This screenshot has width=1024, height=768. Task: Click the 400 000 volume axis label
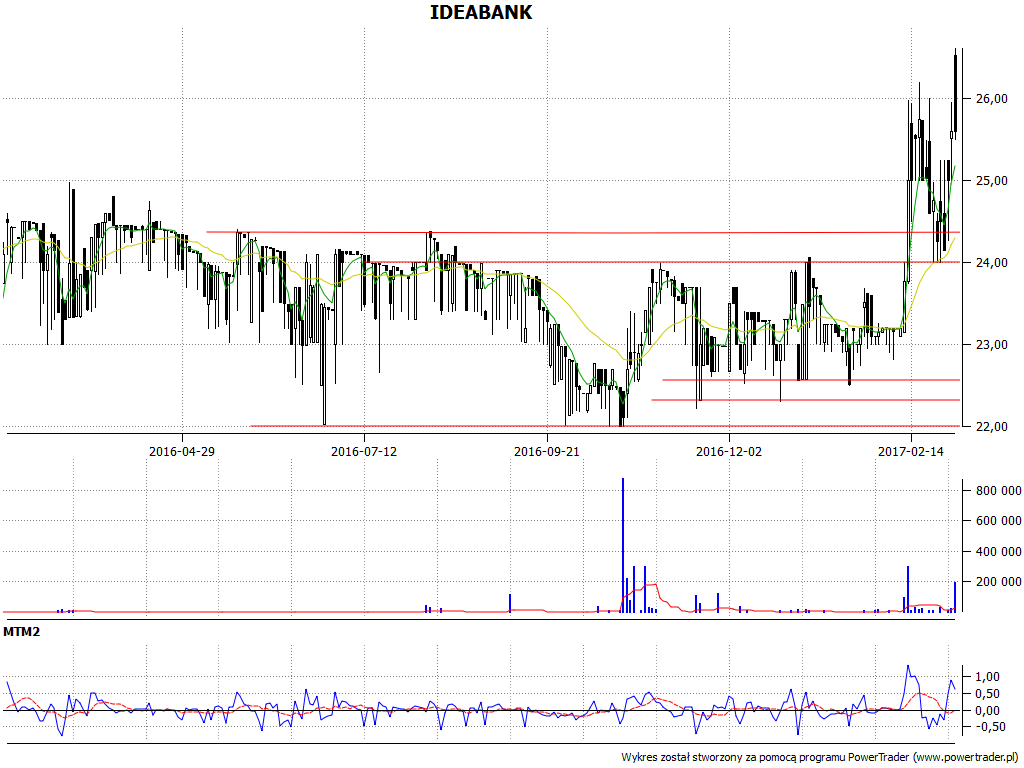[999, 551]
